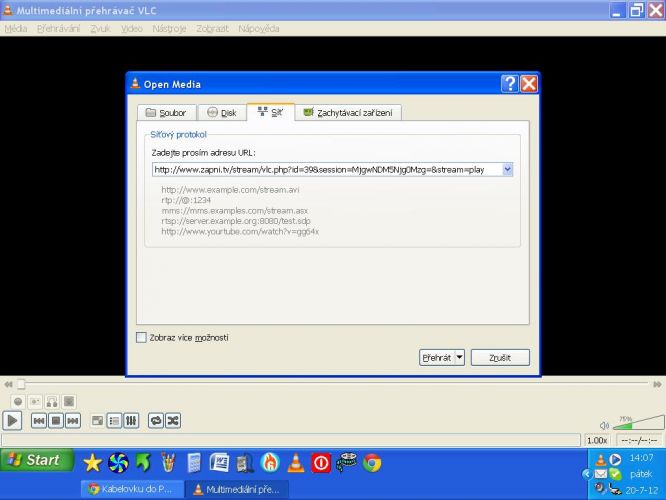Click the frame-by-frame button
Viewport: 666px width, 500px height.
click(x=69, y=401)
